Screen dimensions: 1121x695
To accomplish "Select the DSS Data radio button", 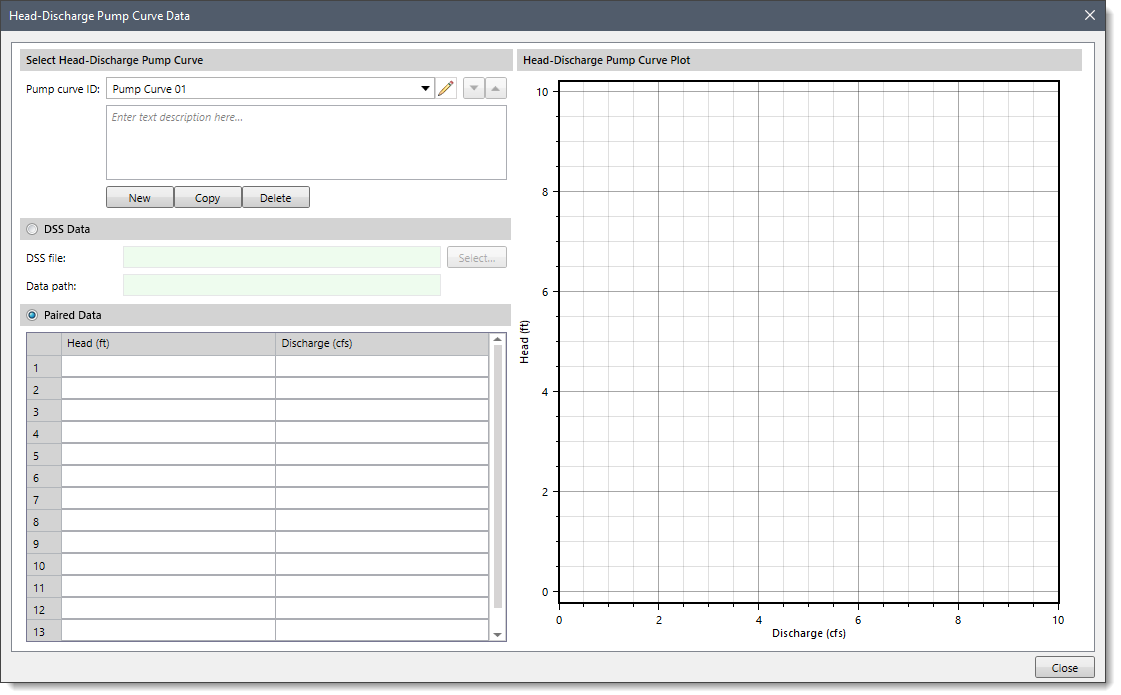I will click(32, 230).
